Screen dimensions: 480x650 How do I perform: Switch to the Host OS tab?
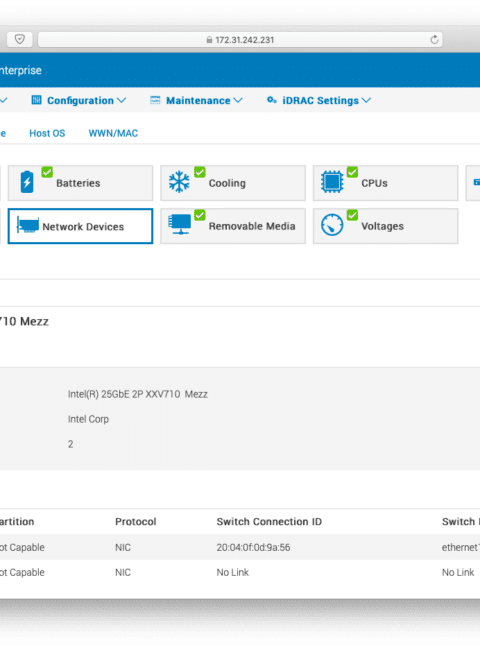[47, 133]
